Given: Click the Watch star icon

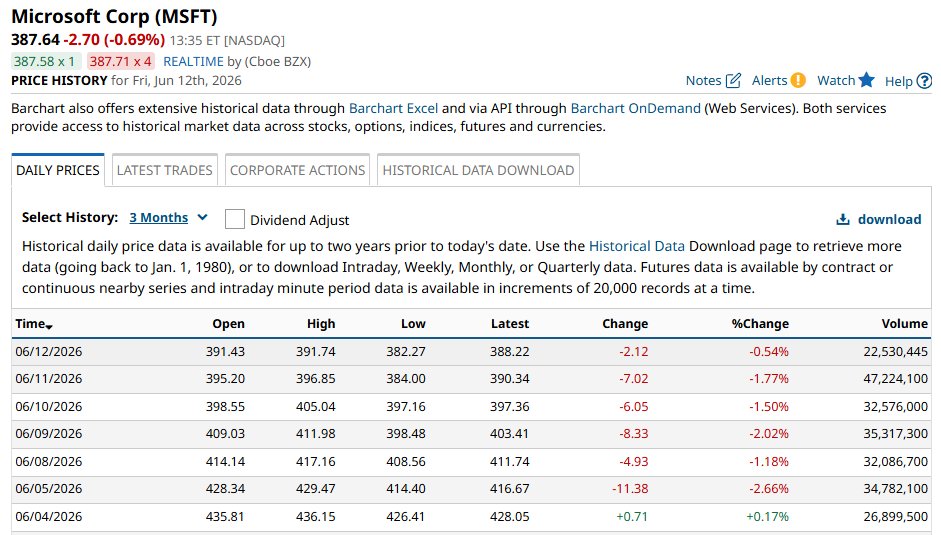Looking at the screenshot, I should tap(866, 80).
